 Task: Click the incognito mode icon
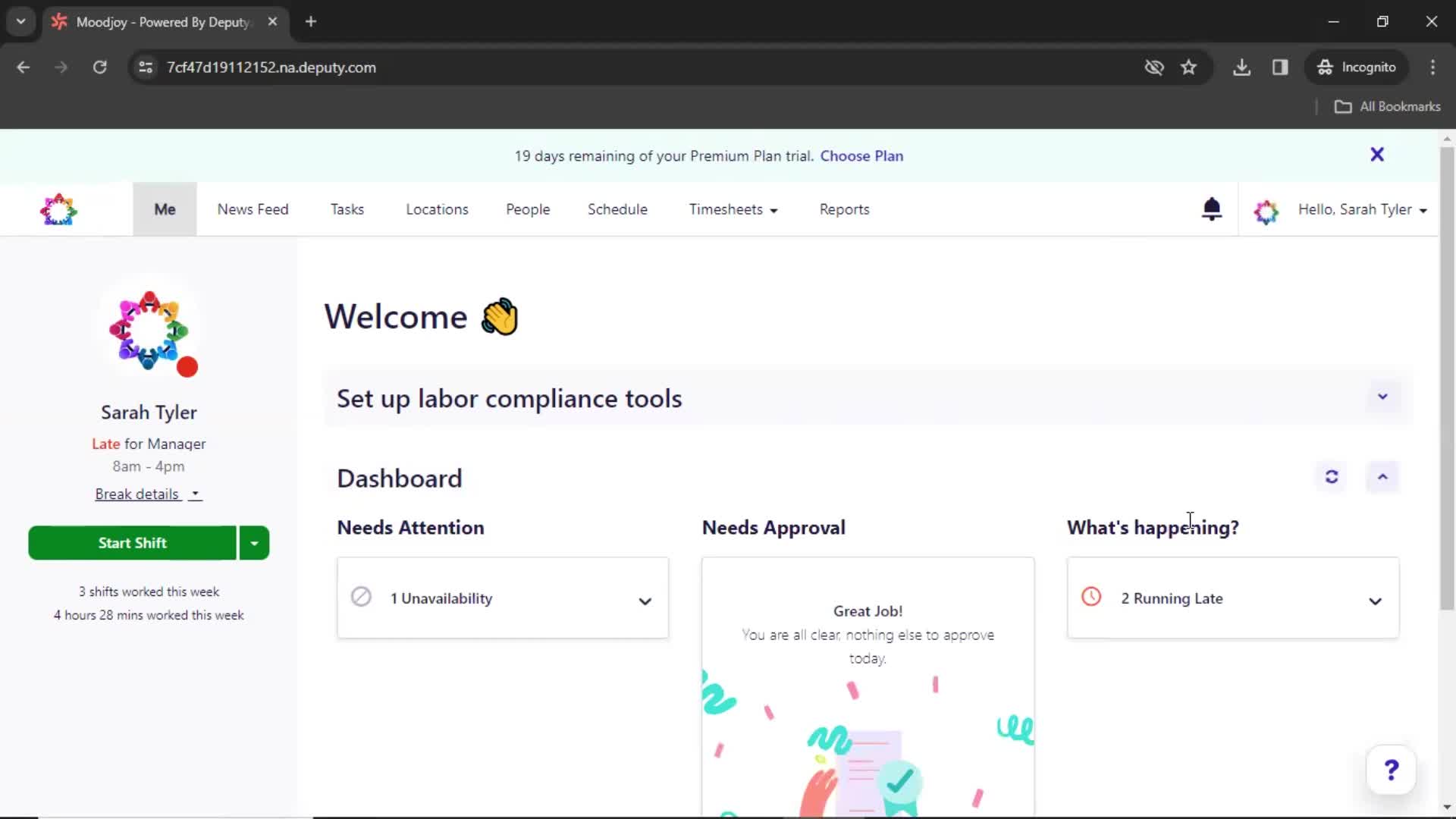(1325, 67)
